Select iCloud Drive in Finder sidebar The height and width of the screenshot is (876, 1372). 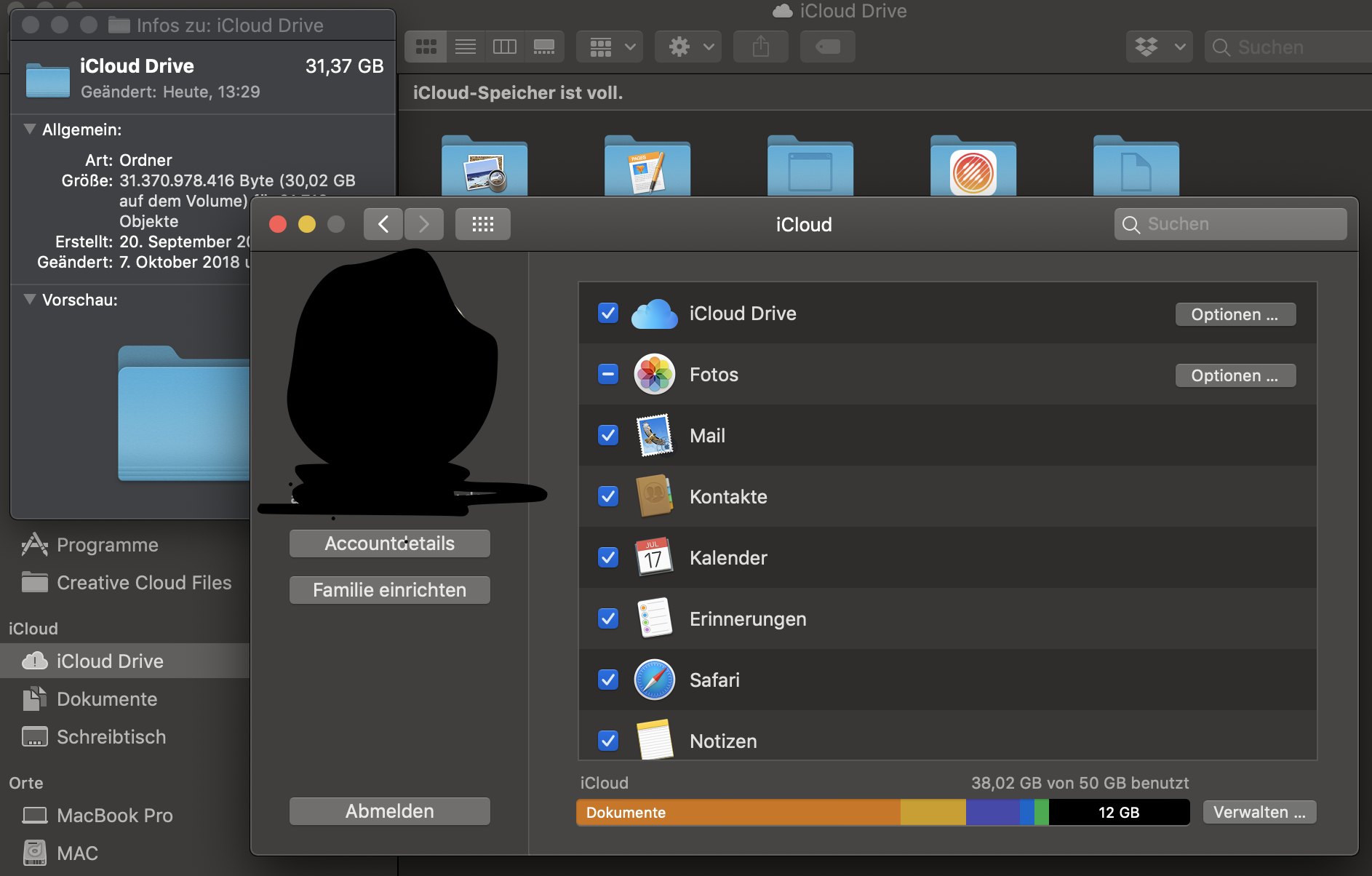[x=125, y=661]
